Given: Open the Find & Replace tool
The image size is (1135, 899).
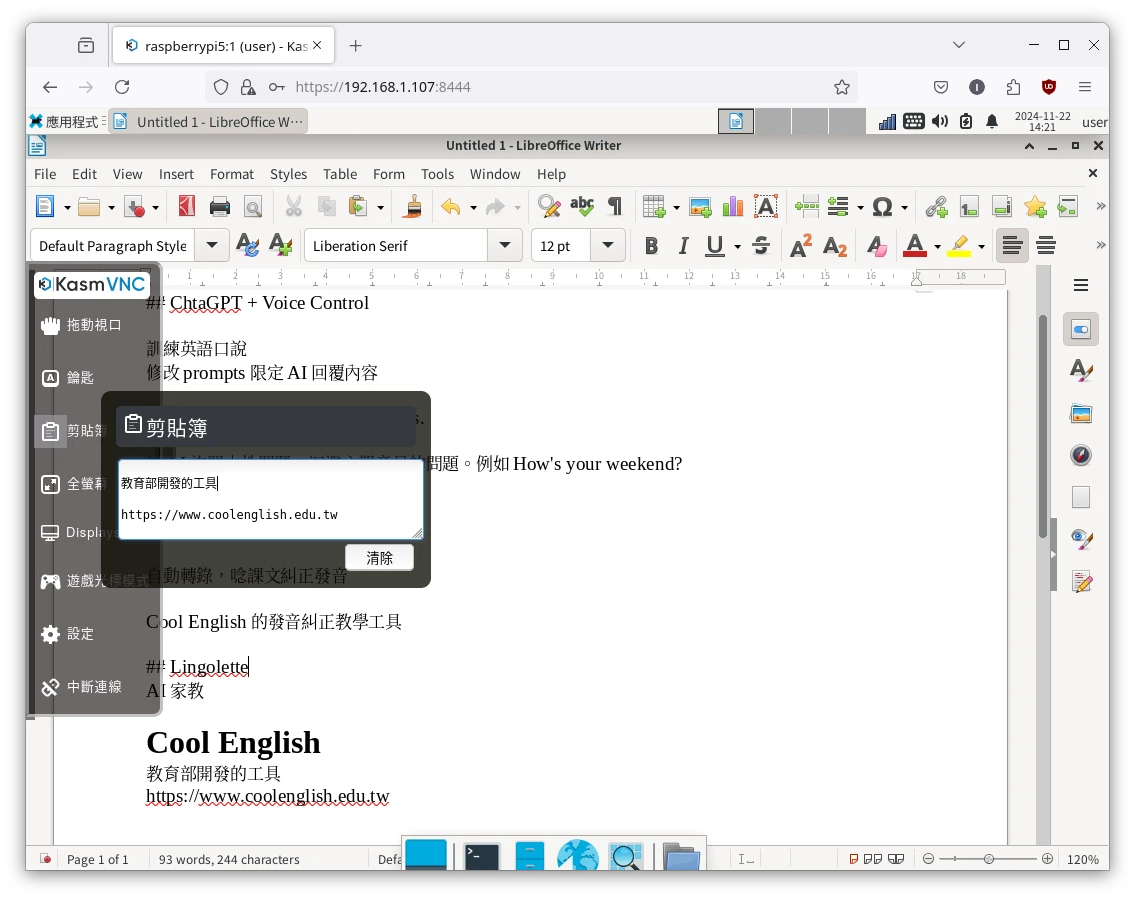Looking at the screenshot, I should point(548,207).
